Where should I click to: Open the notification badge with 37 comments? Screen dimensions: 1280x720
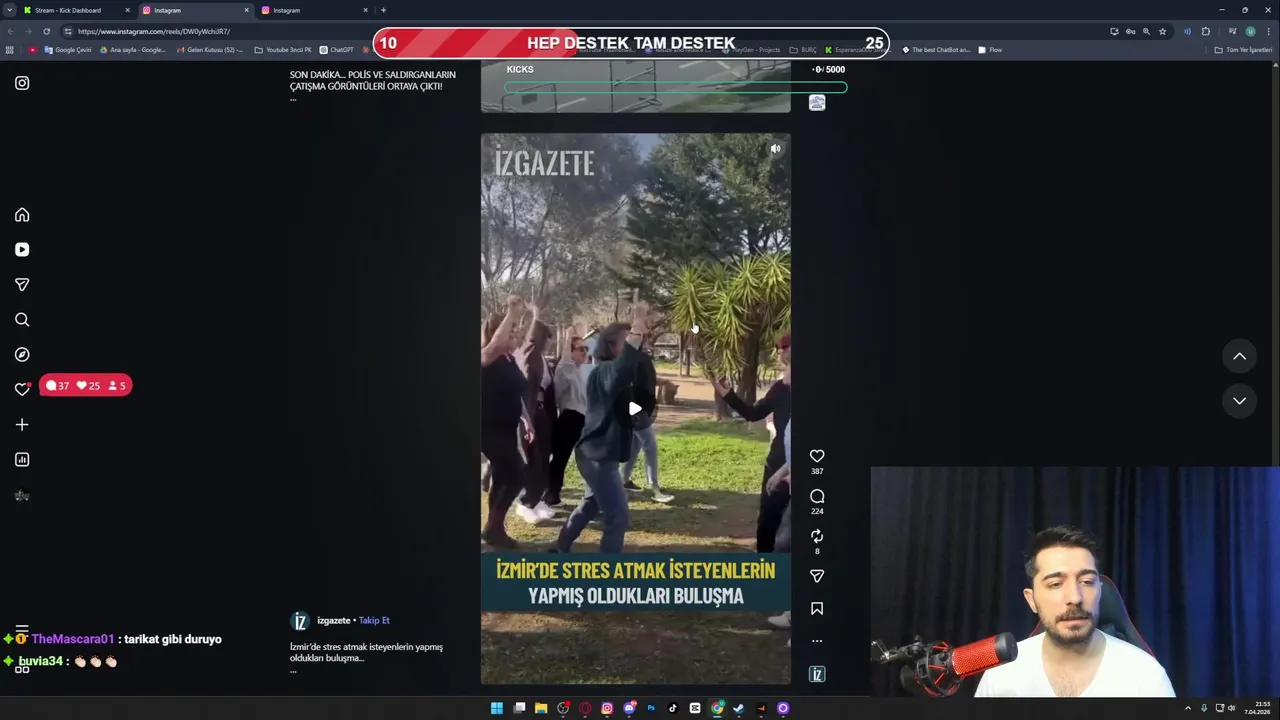[x=85, y=386]
